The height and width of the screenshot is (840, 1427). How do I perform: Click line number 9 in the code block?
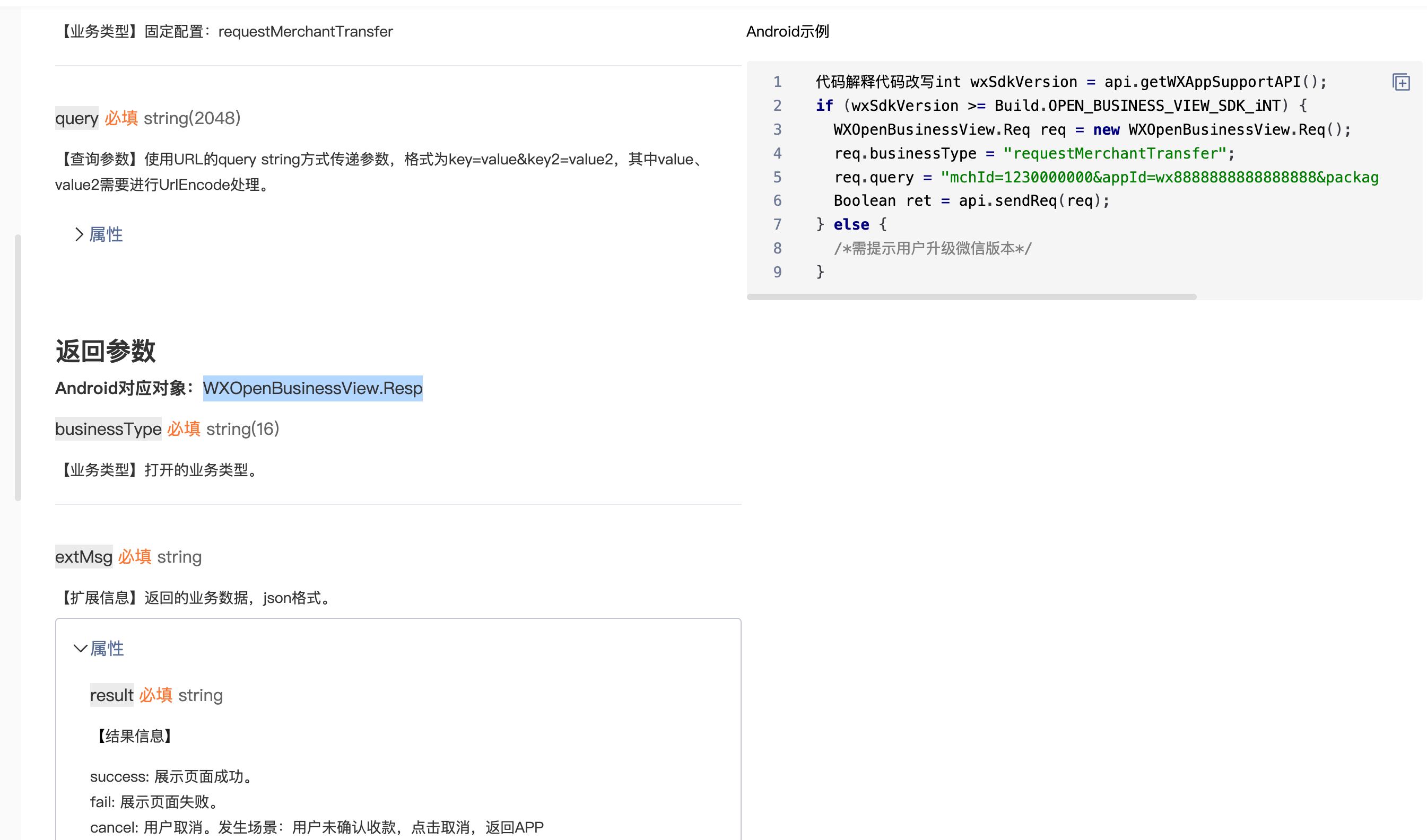pyautogui.click(x=778, y=272)
